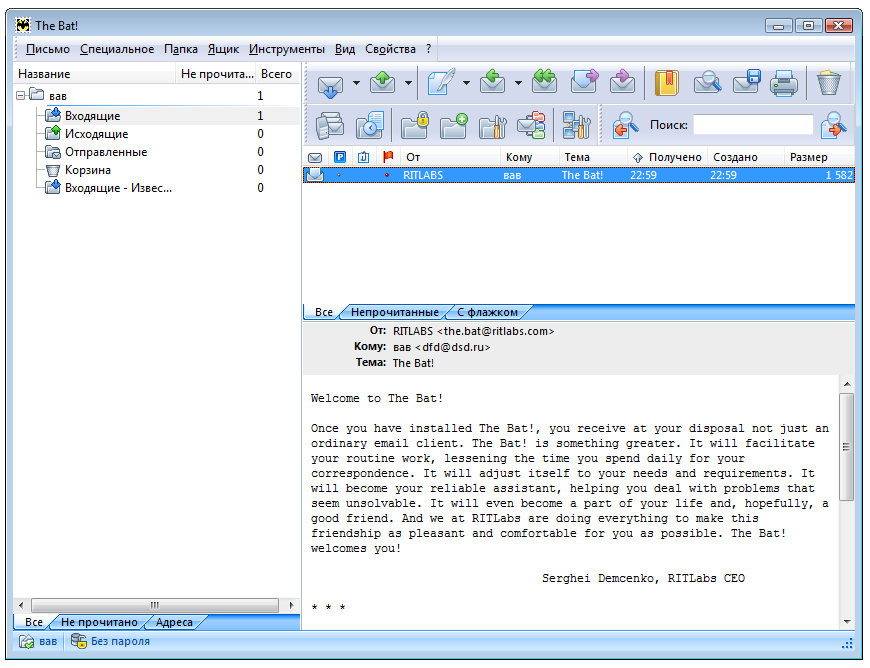Click the Lock folder padlock icon
Viewport: 870px width, 668px height.
[x=415, y=125]
